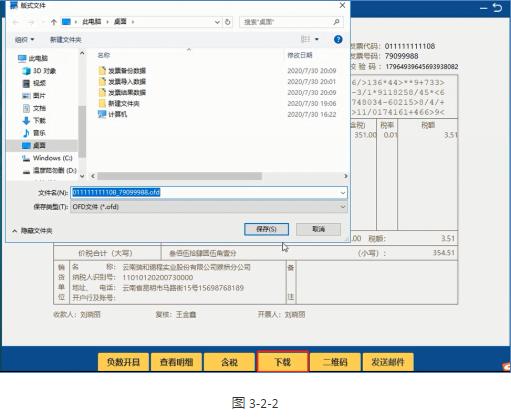Open the 保存类型 OFD file type dropdown
Image resolution: width=511 pixels, height=417 pixels.
click(209, 207)
